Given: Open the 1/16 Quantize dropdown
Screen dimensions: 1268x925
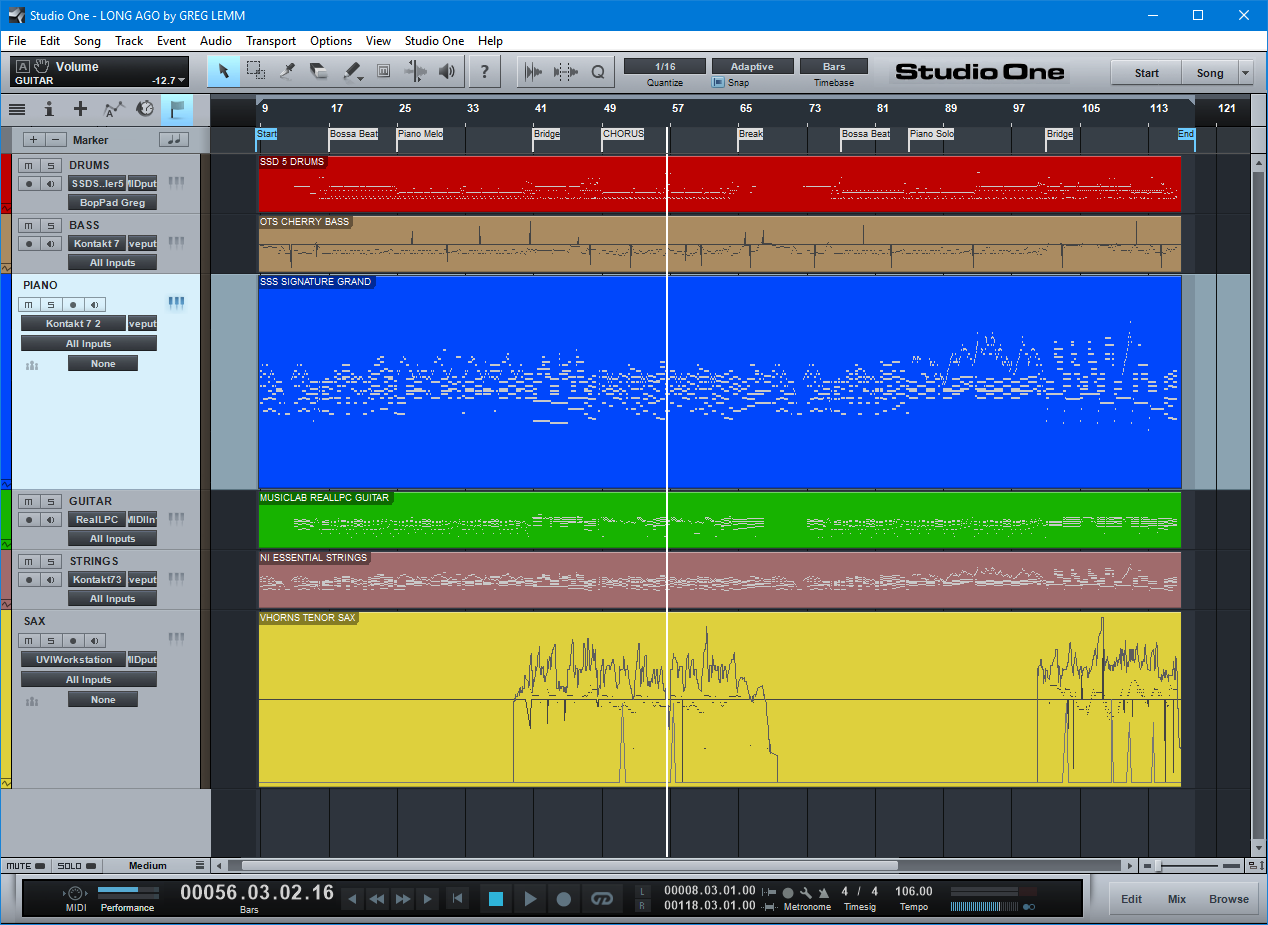Looking at the screenshot, I should [x=665, y=66].
